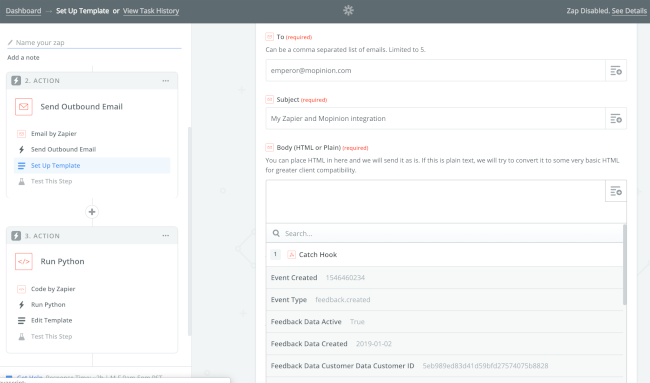This screenshot has width=650, height=383.
Task: Click the Run Python code icon
Action: coord(24,262)
